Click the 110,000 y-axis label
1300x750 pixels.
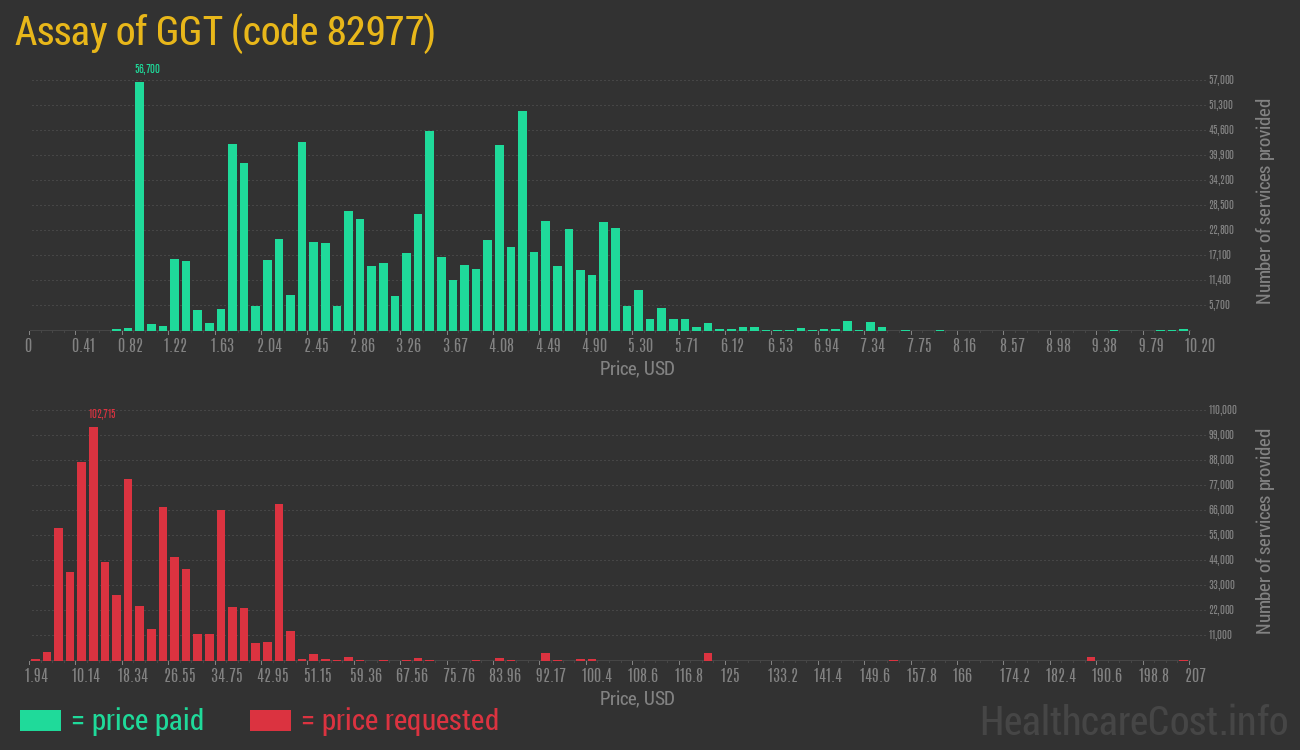pyautogui.click(x=1223, y=410)
